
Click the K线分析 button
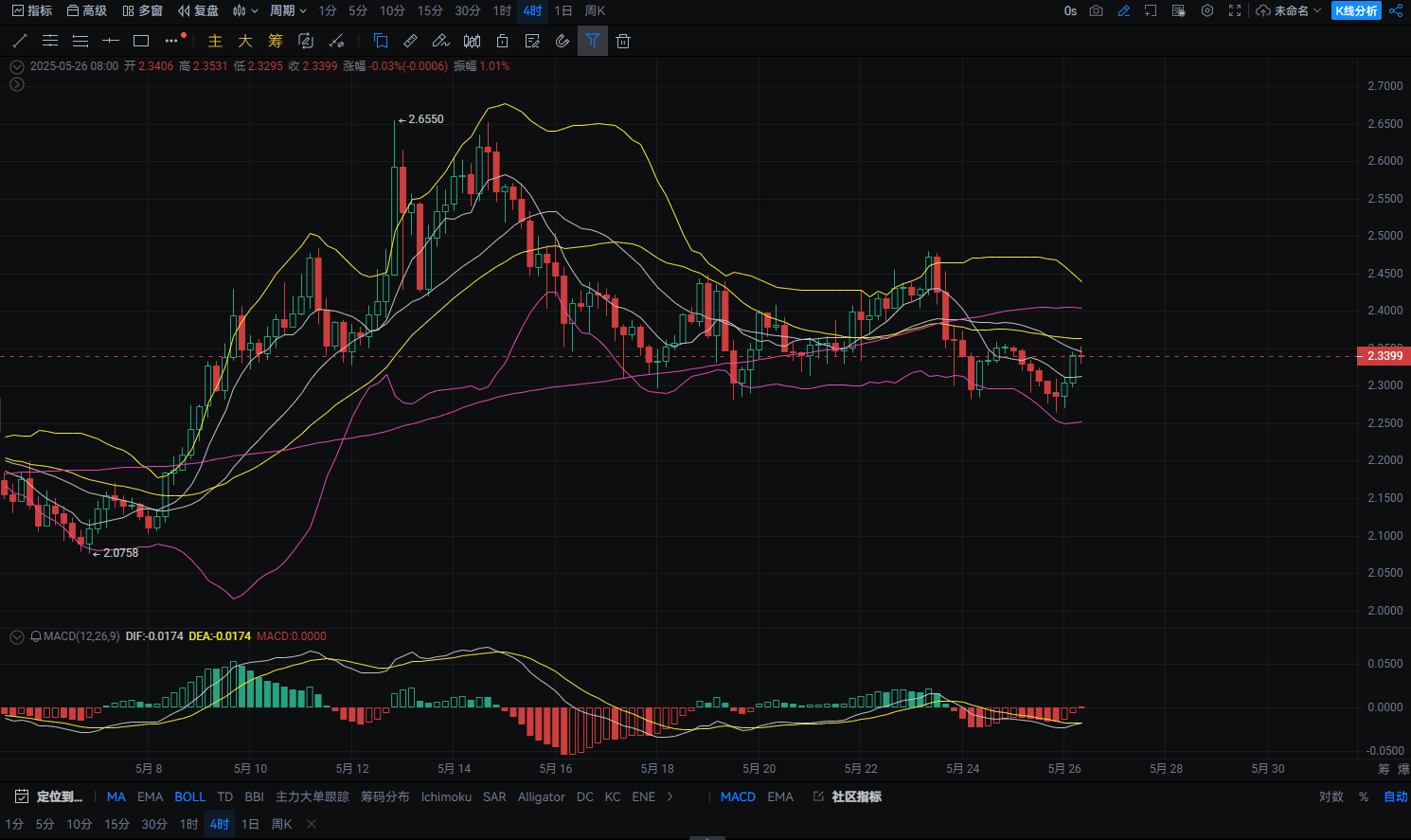[1356, 10]
